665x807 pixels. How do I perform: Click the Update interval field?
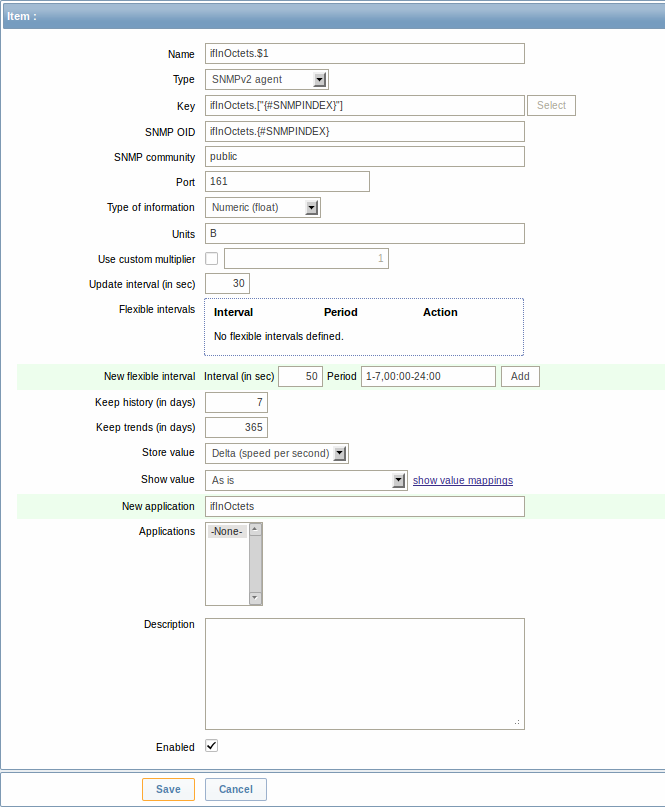[x=228, y=284]
